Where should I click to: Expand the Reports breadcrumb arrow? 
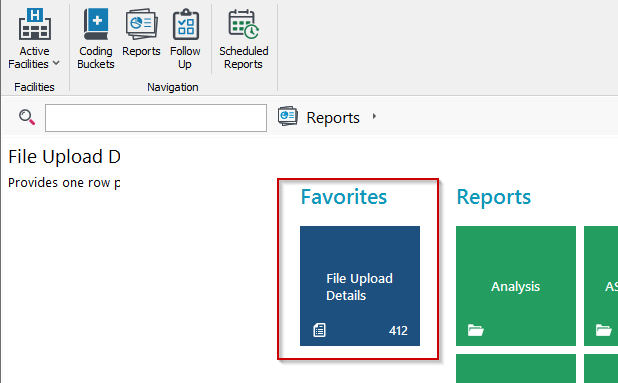[374, 116]
